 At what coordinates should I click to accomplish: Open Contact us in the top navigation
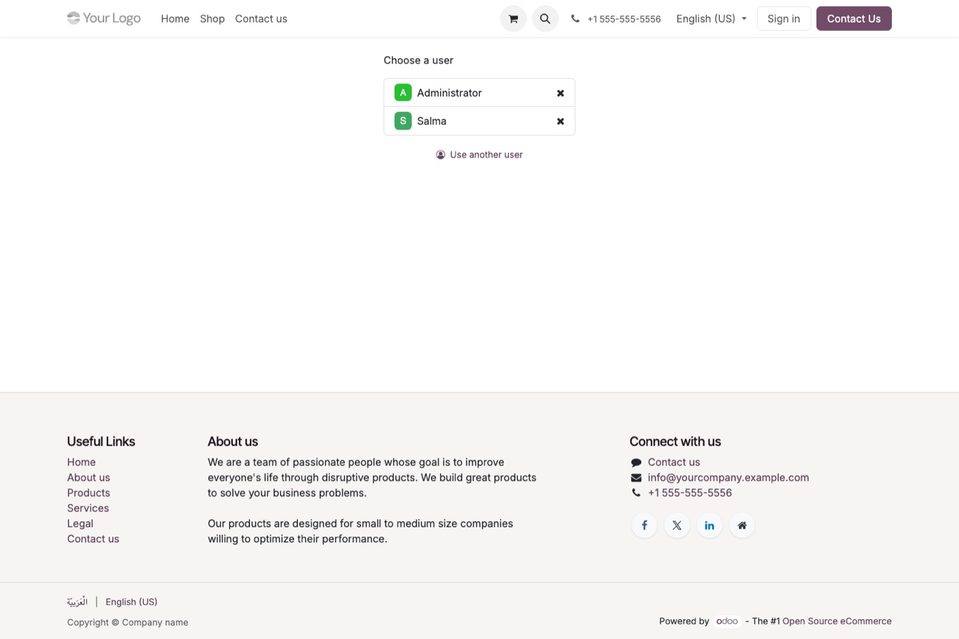(261, 19)
